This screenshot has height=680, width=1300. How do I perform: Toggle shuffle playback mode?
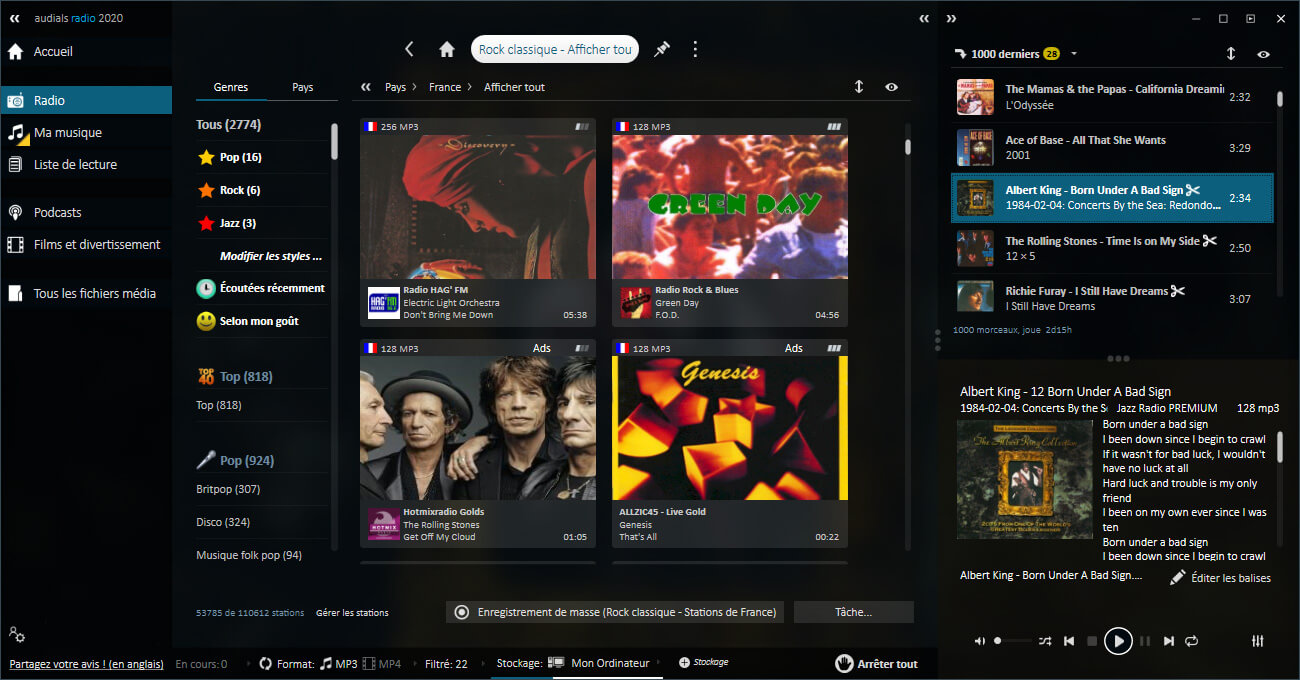1045,641
